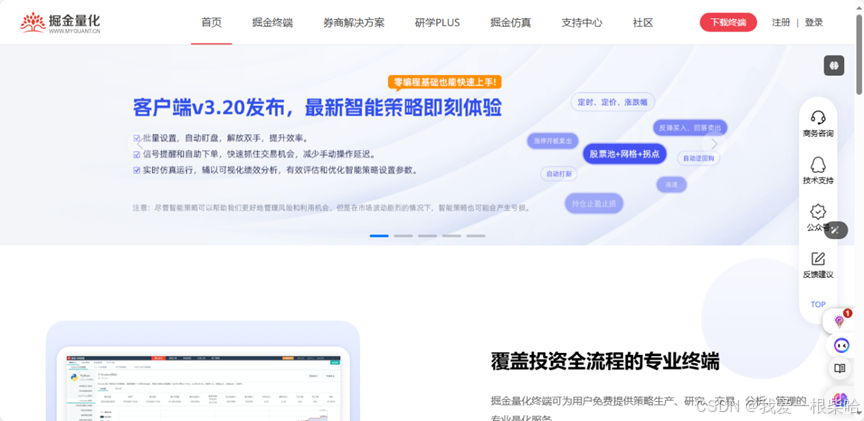Click the 技术支持 label
Image resolution: width=864 pixels, height=421 pixels.
(818, 180)
